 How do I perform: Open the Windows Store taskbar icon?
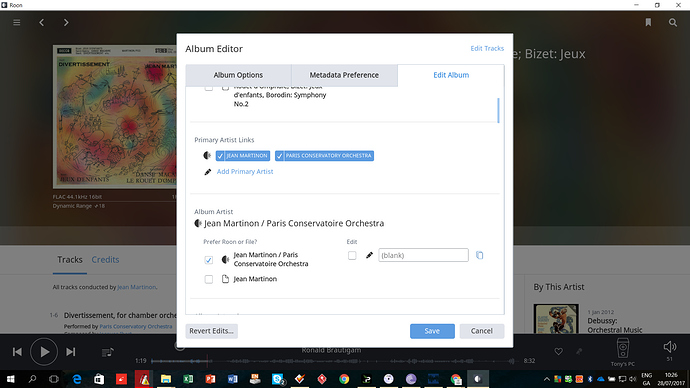[99, 379]
